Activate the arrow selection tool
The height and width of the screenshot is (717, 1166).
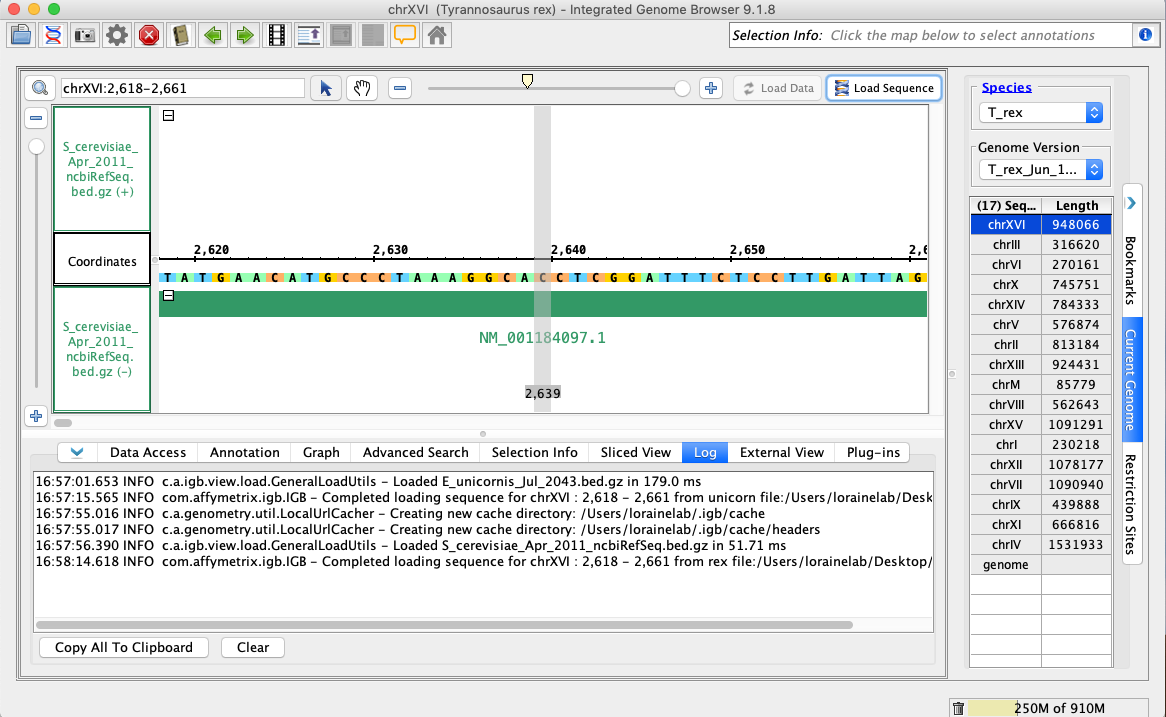[326, 88]
